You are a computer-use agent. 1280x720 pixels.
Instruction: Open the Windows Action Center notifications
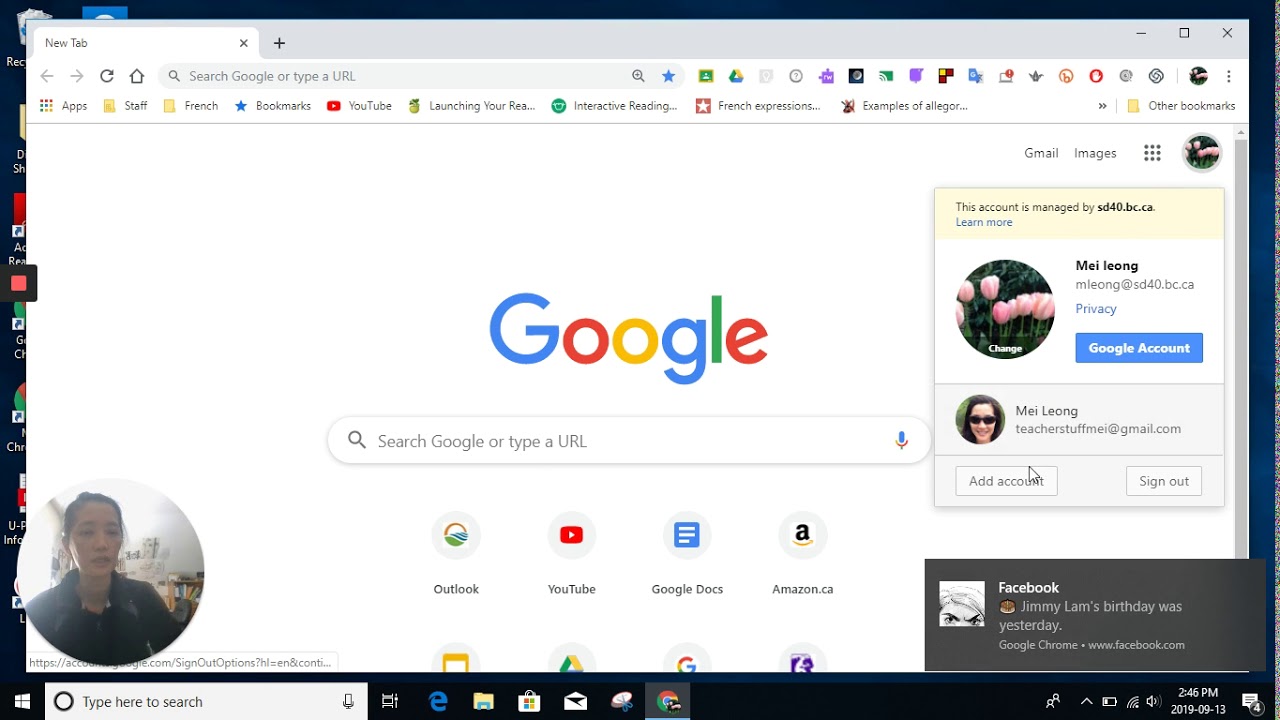[1251, 701]
